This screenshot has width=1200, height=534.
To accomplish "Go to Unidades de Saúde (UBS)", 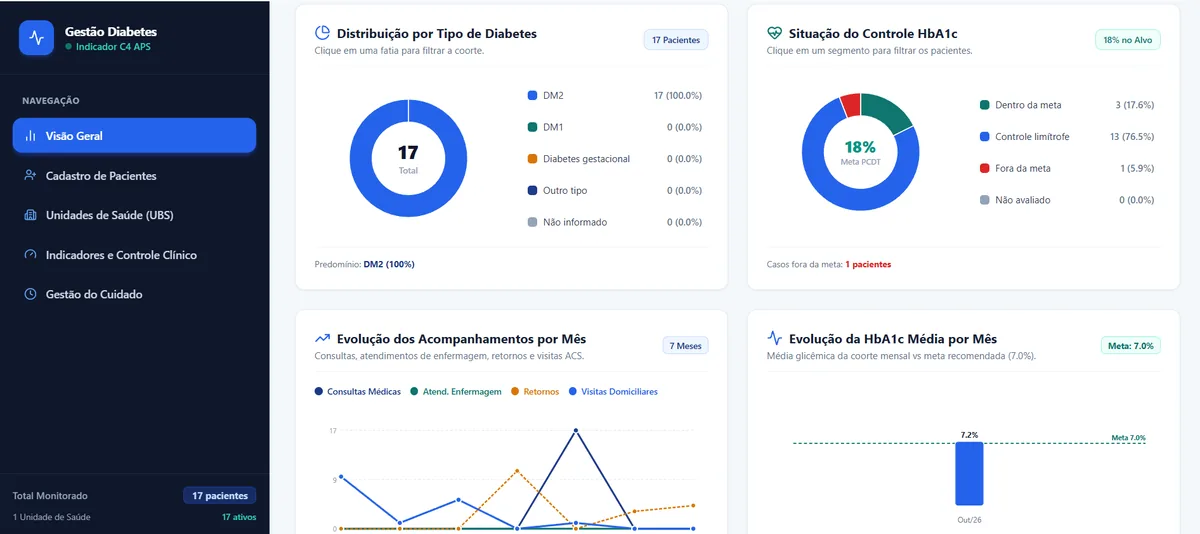I will [134, 215].
